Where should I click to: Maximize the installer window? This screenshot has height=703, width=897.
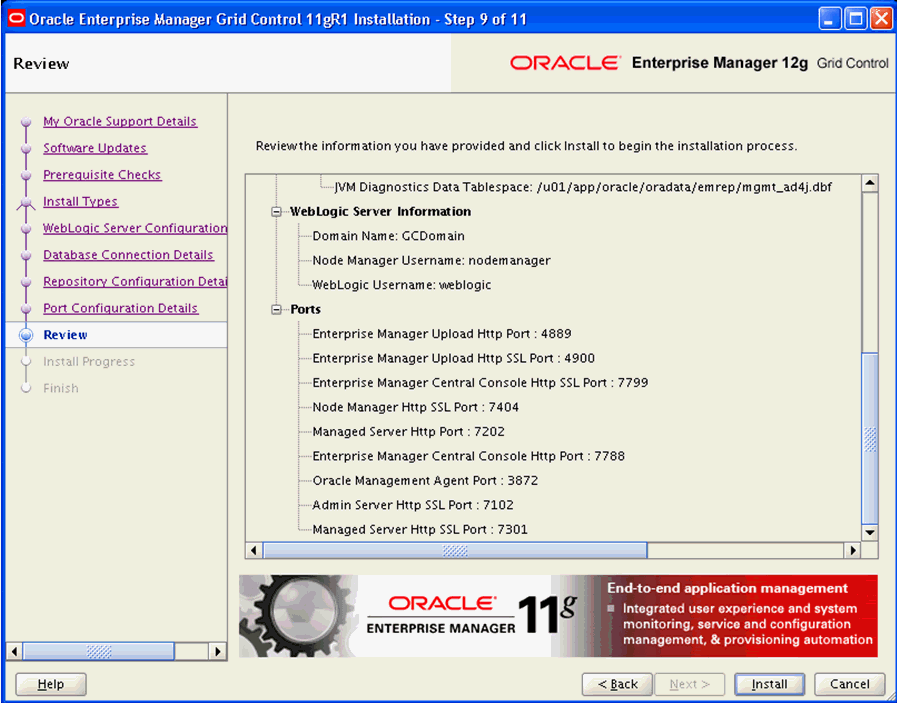coord(856,19)
